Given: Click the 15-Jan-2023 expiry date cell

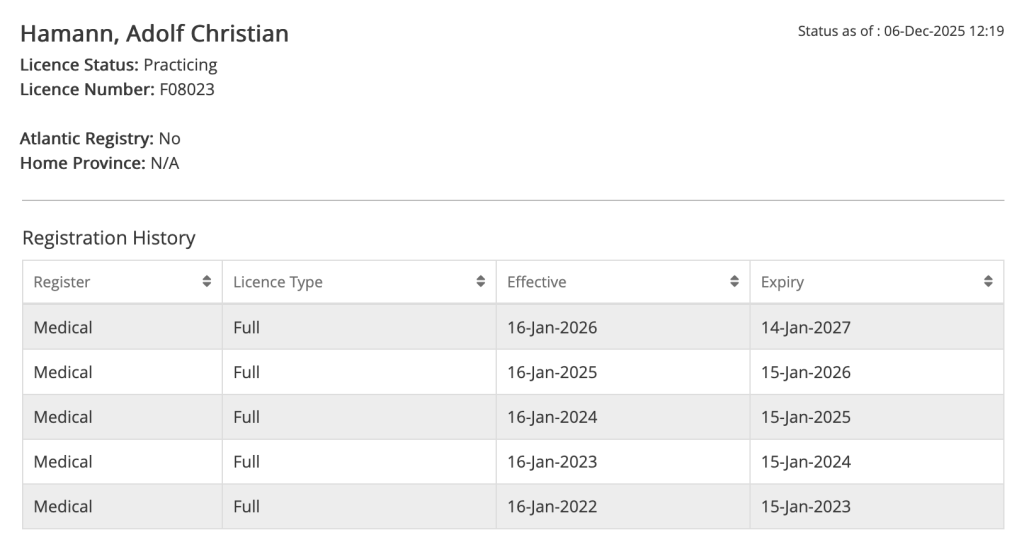Looking at the screenshot, I should 806,507.
